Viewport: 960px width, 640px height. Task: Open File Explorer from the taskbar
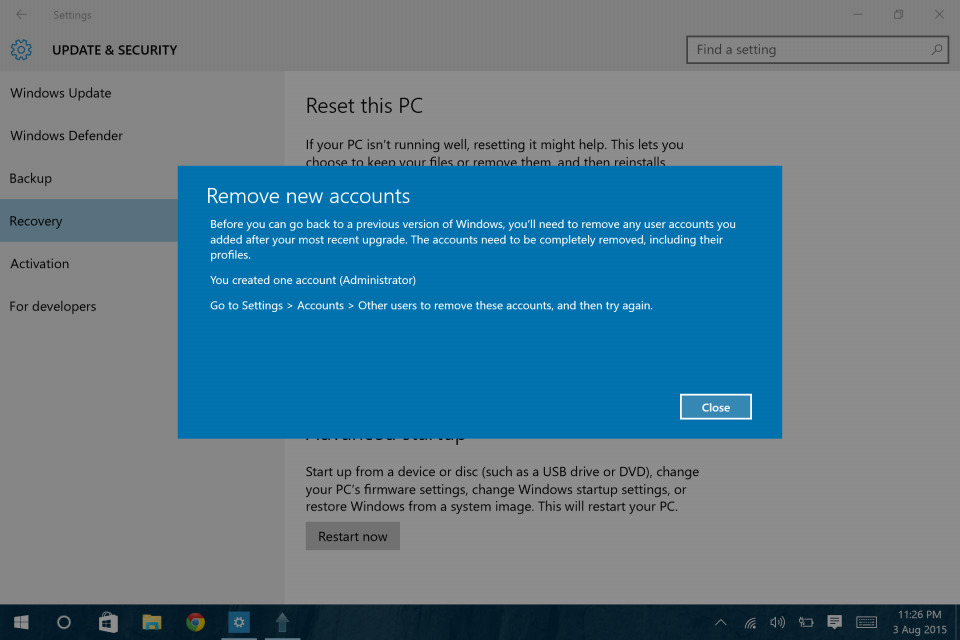[151, 622]
